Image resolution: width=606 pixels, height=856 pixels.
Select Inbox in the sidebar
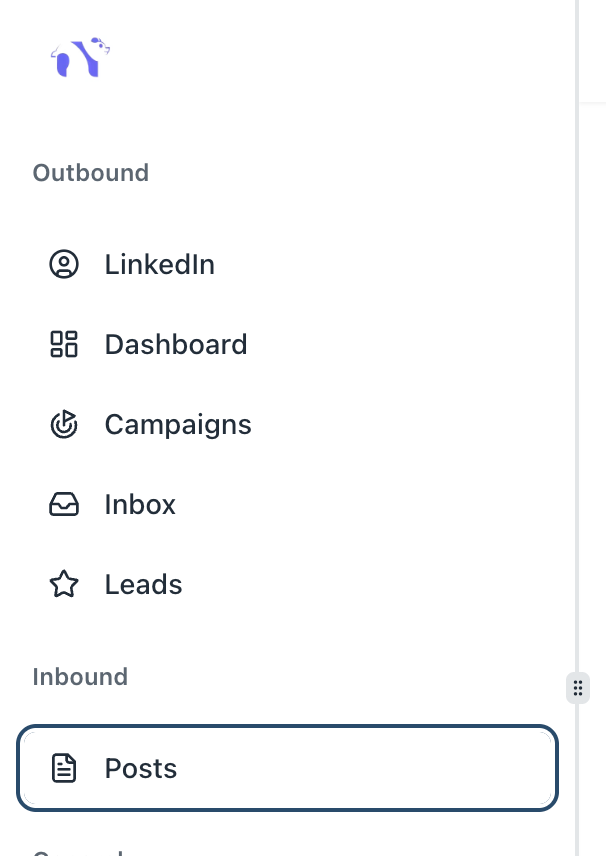point(140,505)
